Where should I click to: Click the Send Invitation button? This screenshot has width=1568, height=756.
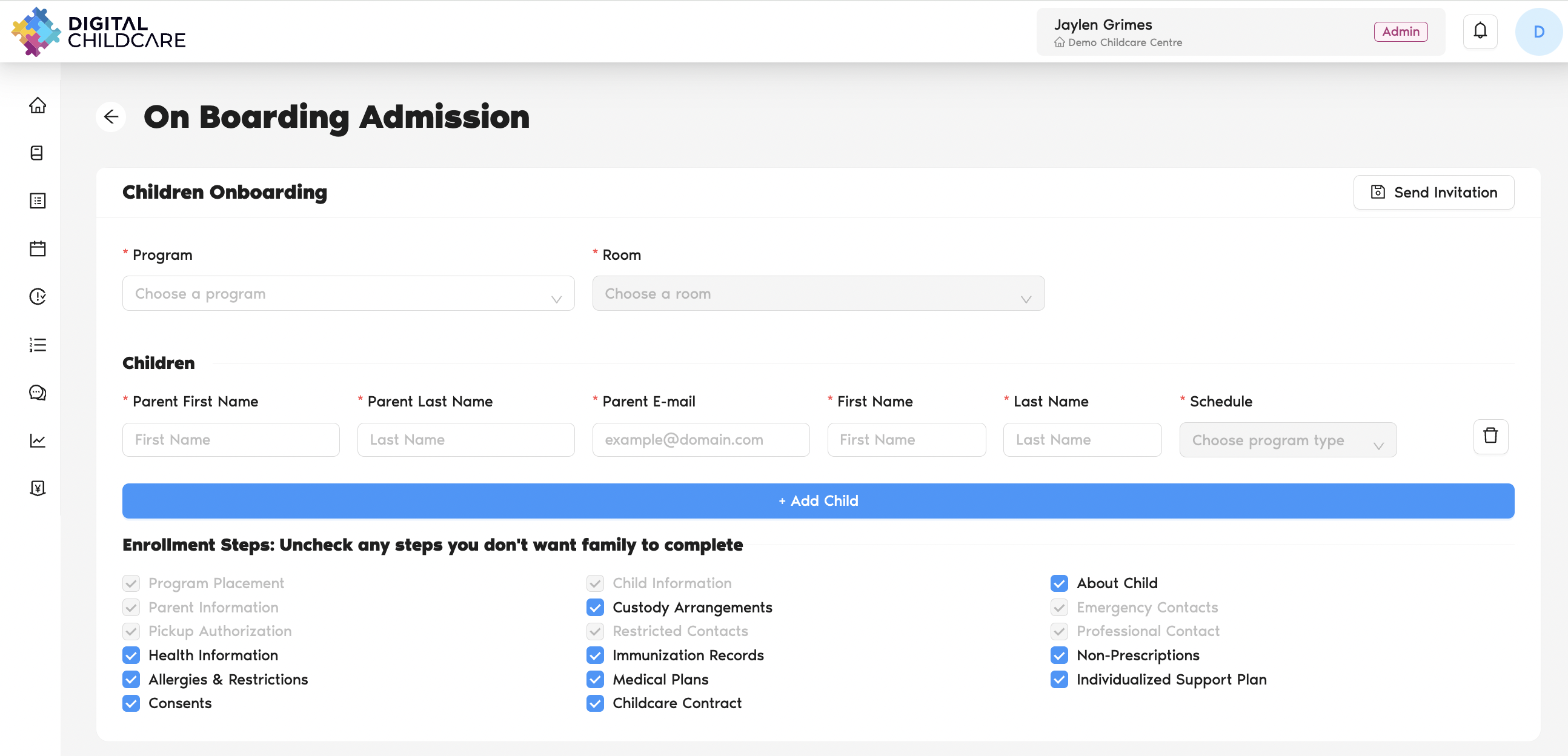point(1433,193)
